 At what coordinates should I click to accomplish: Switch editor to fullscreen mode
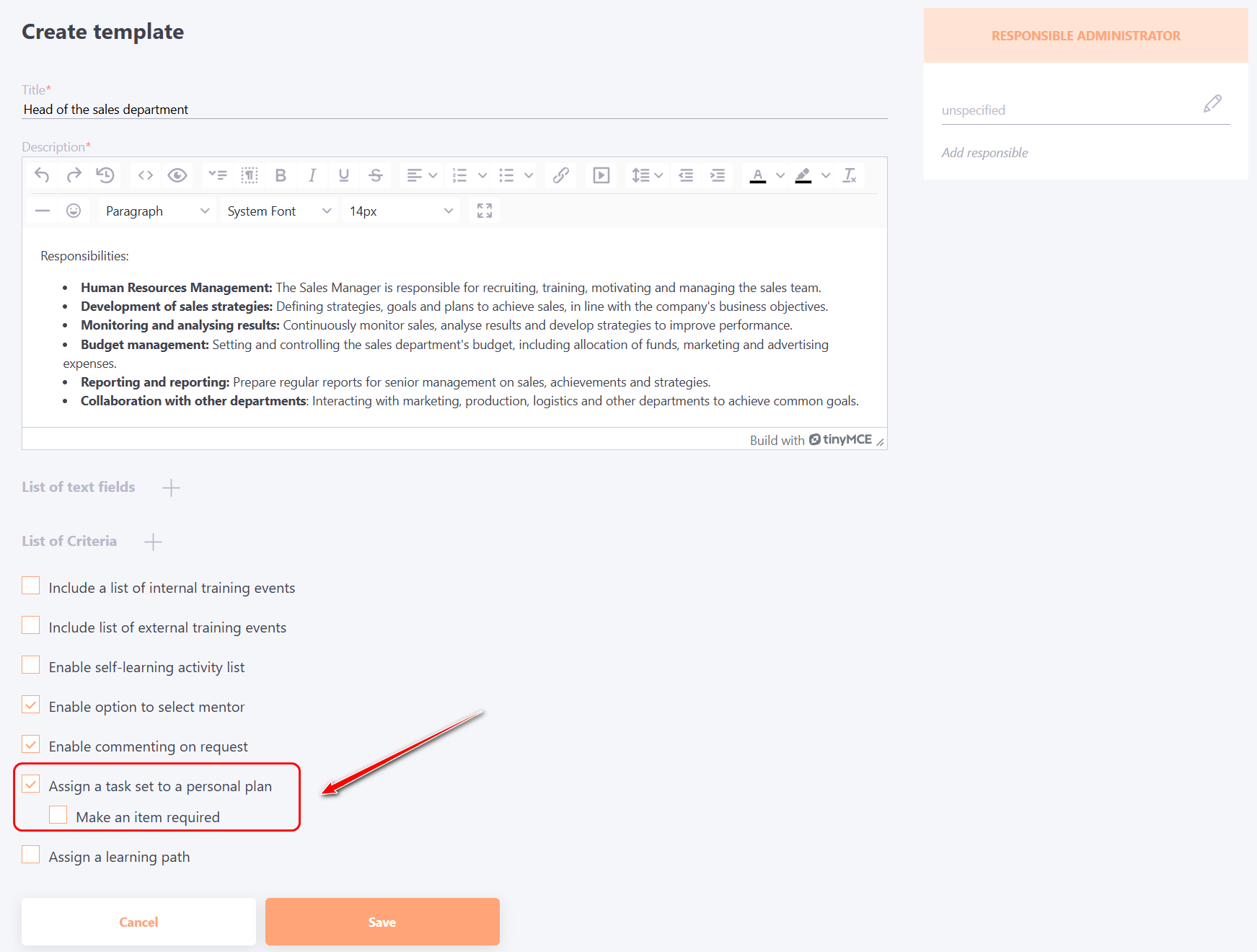pyautogui.click(x=485, y=211)
